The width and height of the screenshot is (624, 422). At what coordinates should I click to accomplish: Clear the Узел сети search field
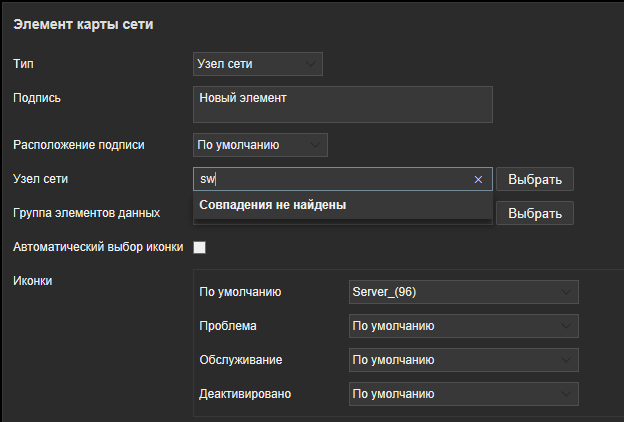click(478, 180)
